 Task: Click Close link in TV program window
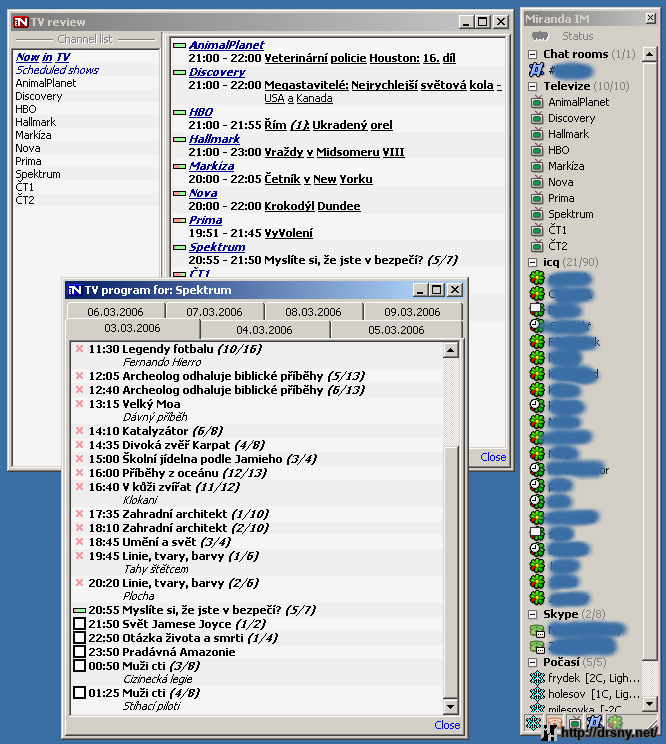(447, 725)
